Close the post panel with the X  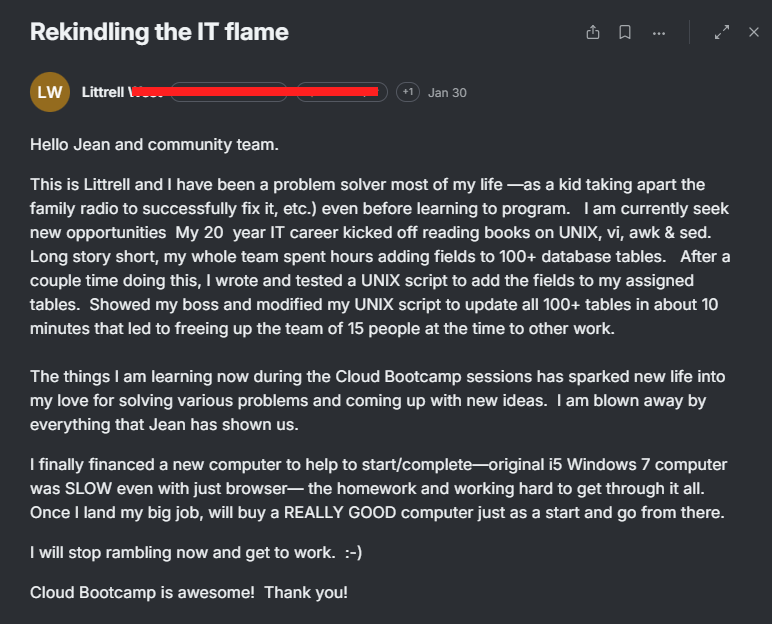pos(754,33)
